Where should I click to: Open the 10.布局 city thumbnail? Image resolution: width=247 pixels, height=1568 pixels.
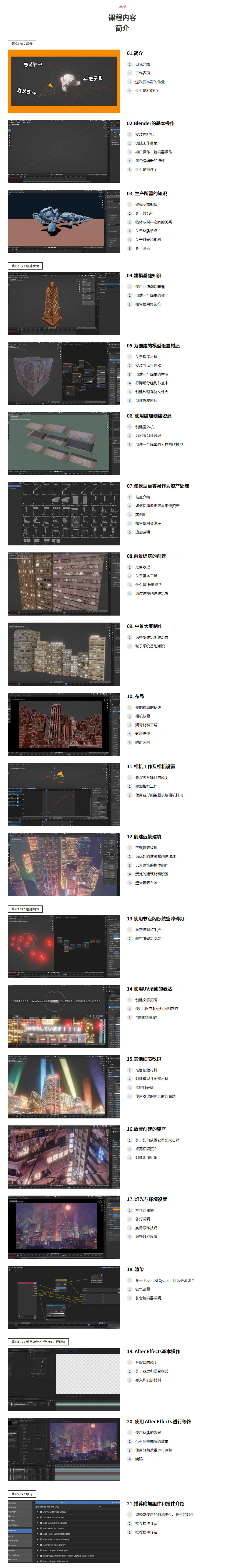(64, 724)
